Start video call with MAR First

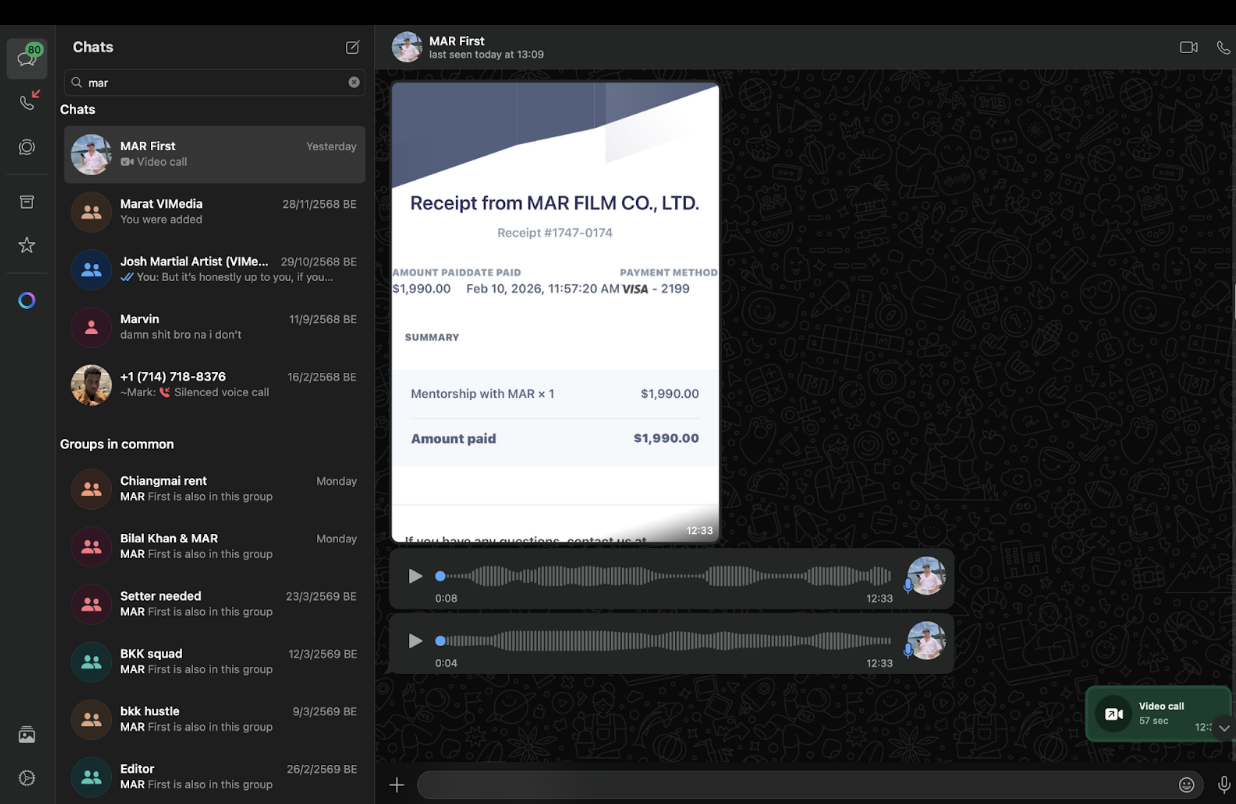pos(1188,47)
